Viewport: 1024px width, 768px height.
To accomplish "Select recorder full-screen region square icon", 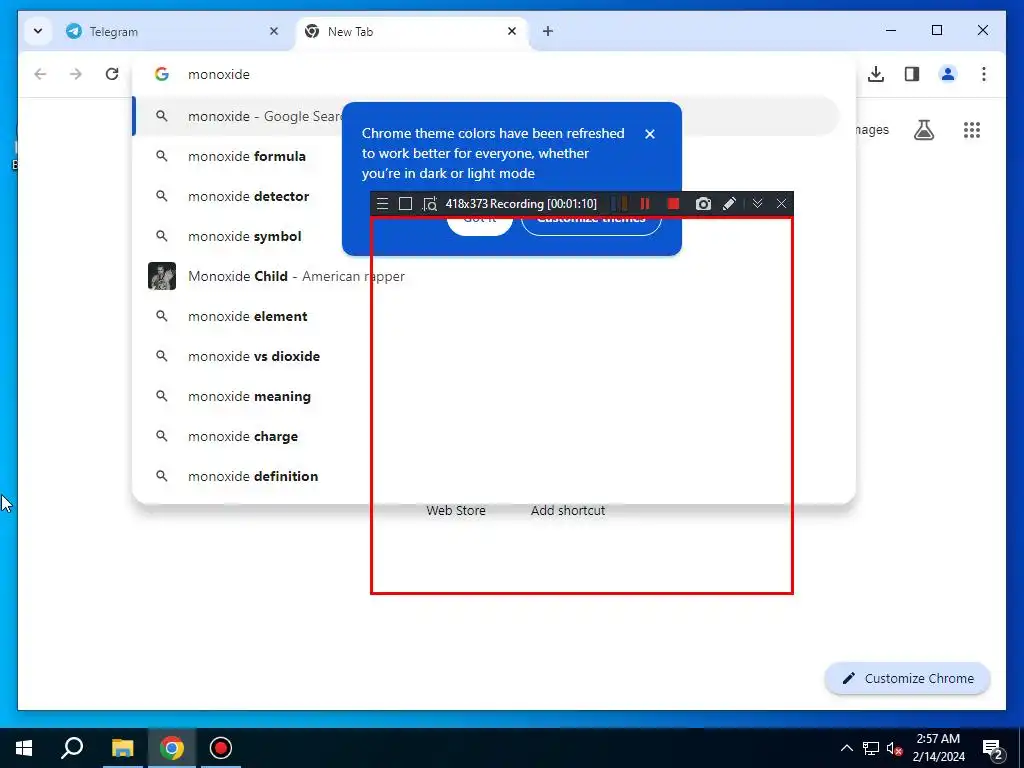I will (x=406, y=204).
